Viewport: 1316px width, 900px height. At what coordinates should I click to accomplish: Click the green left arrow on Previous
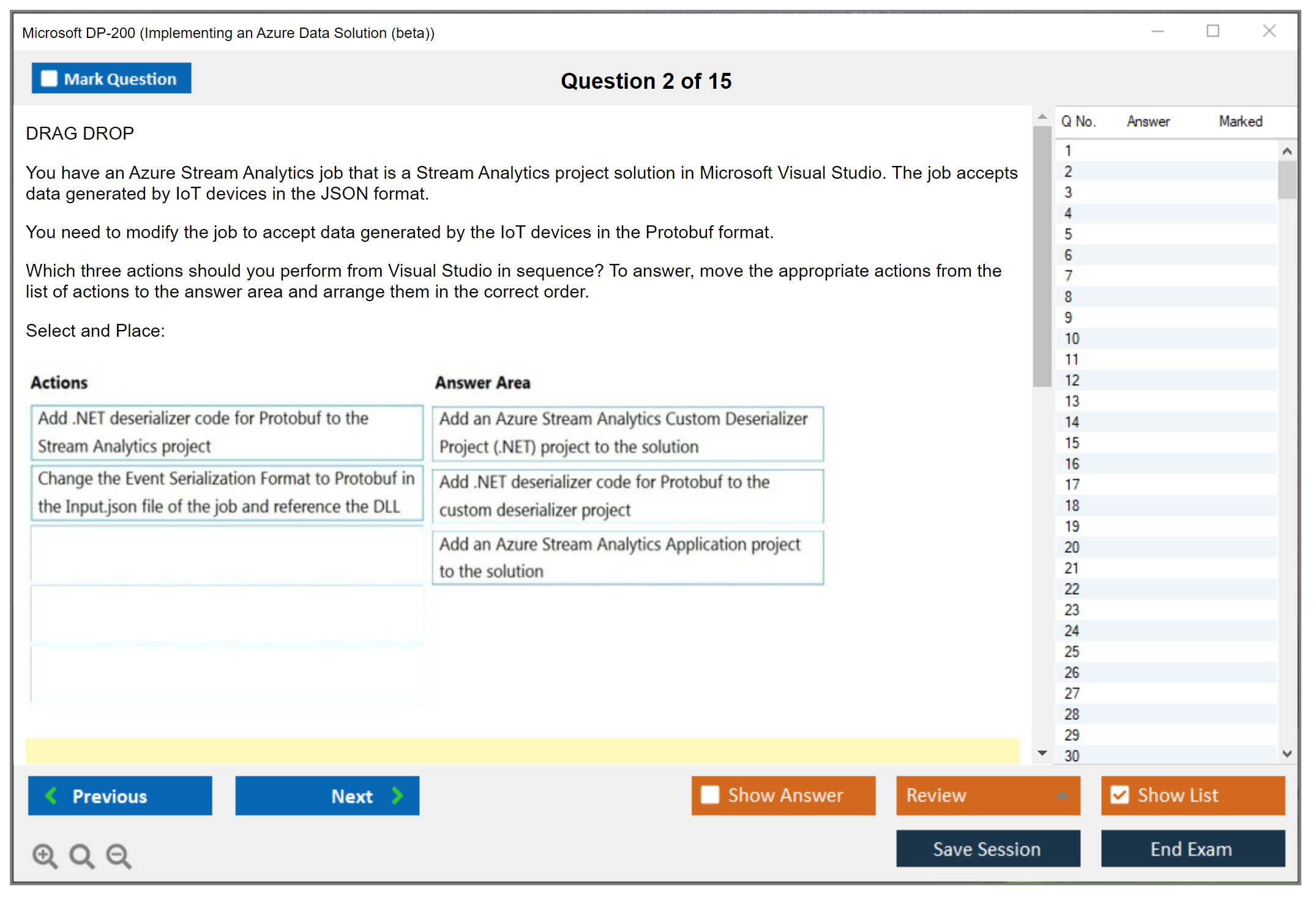[51, 795]
